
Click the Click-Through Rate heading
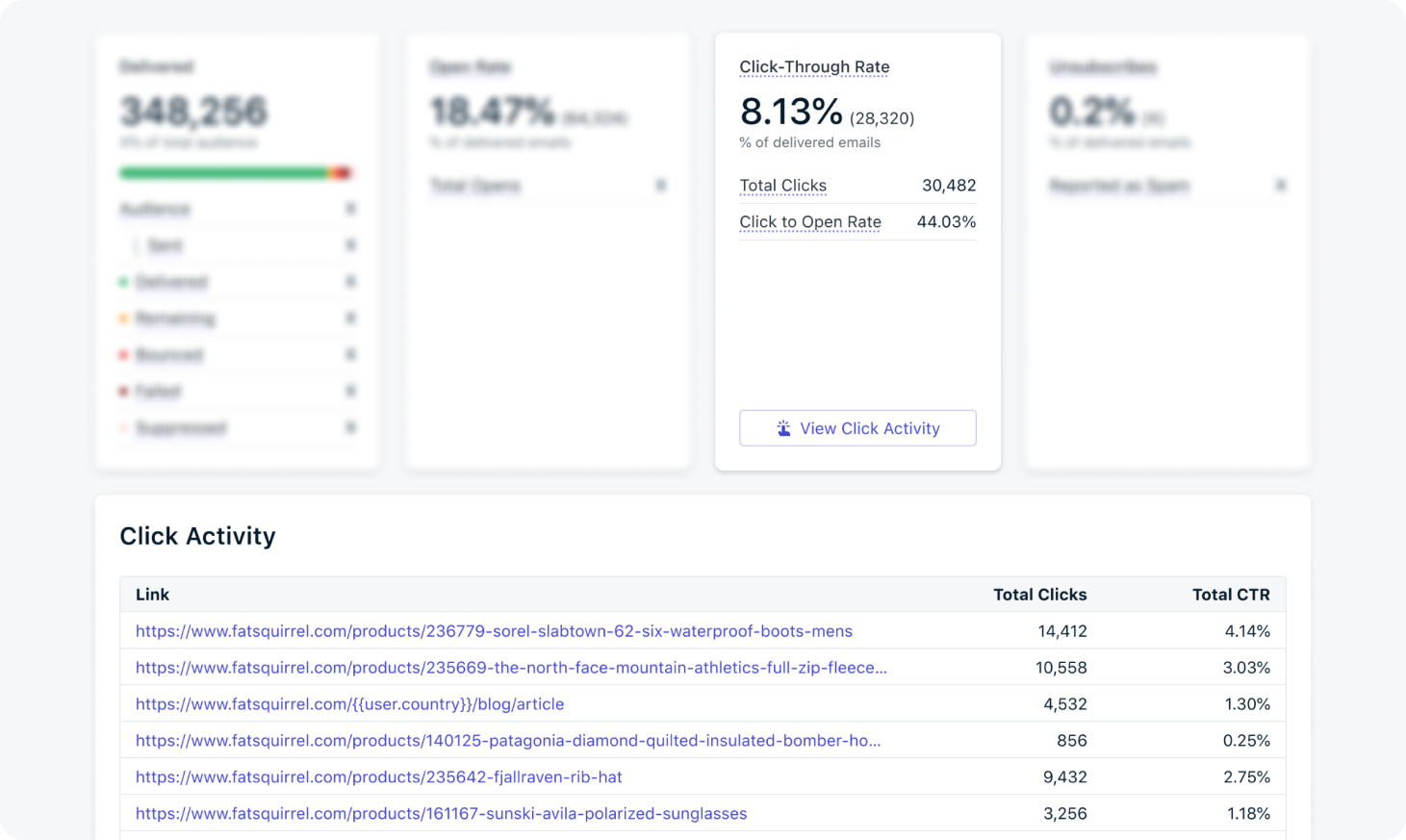pyautogui.click(x=814, y=66)
